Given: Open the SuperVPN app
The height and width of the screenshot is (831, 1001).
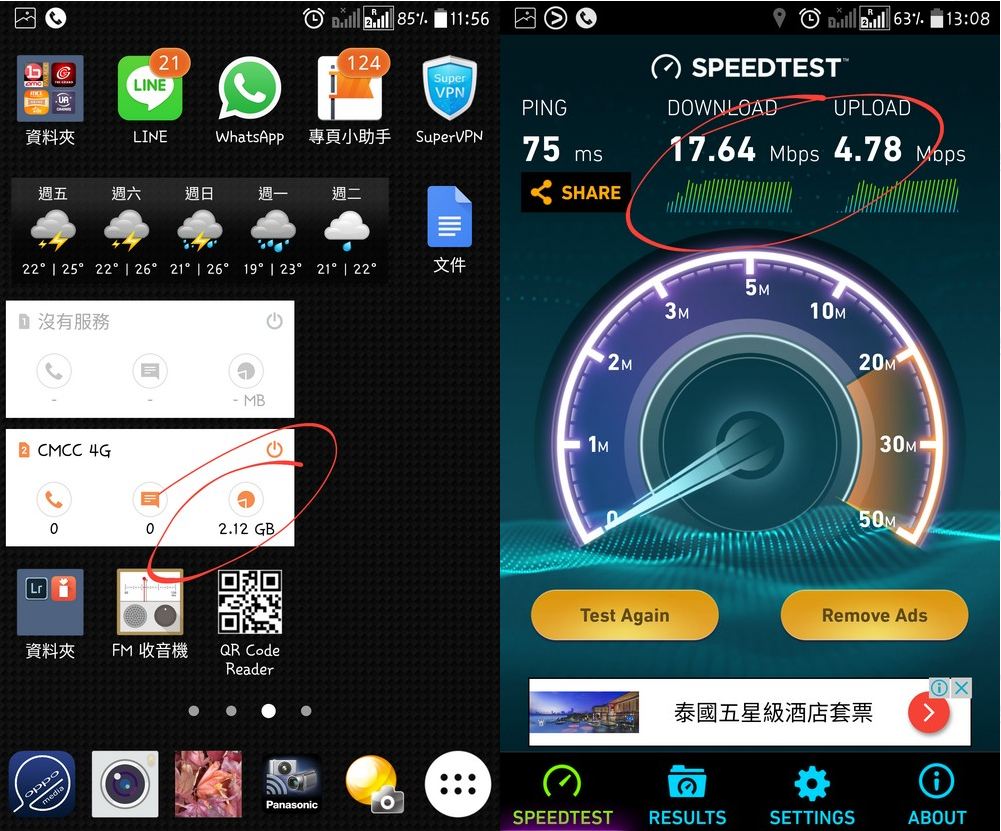Looking at the screenshot, I should 449,89.
